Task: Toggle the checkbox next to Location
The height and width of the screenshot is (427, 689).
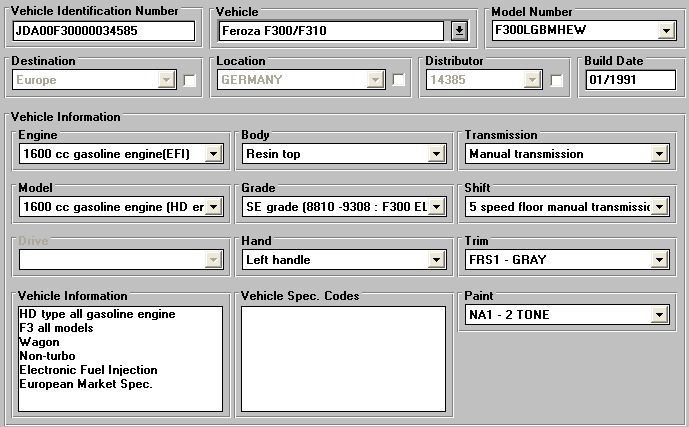Action: 399,80
